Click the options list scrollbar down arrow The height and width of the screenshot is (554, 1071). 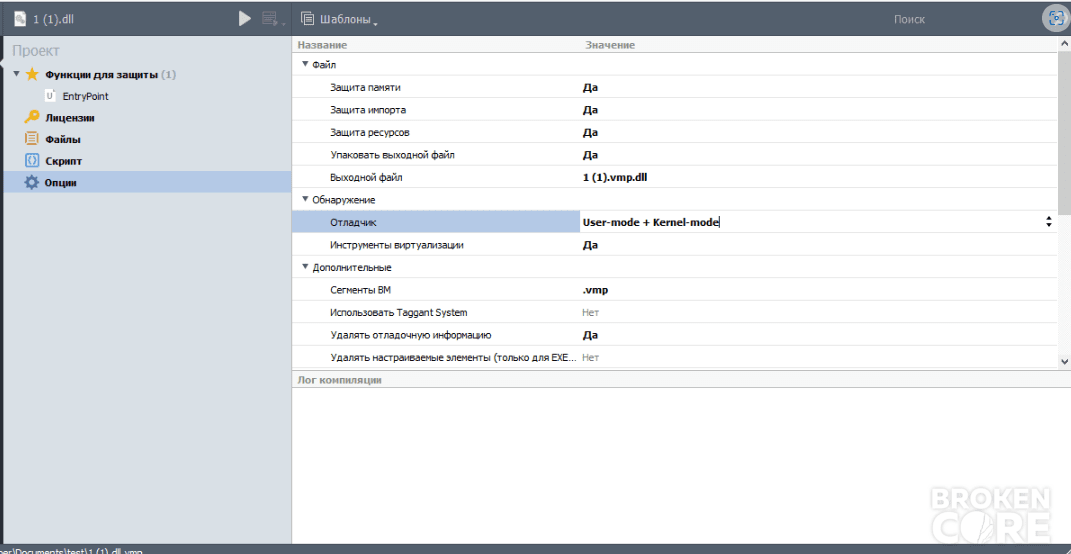click(1063, 361)
